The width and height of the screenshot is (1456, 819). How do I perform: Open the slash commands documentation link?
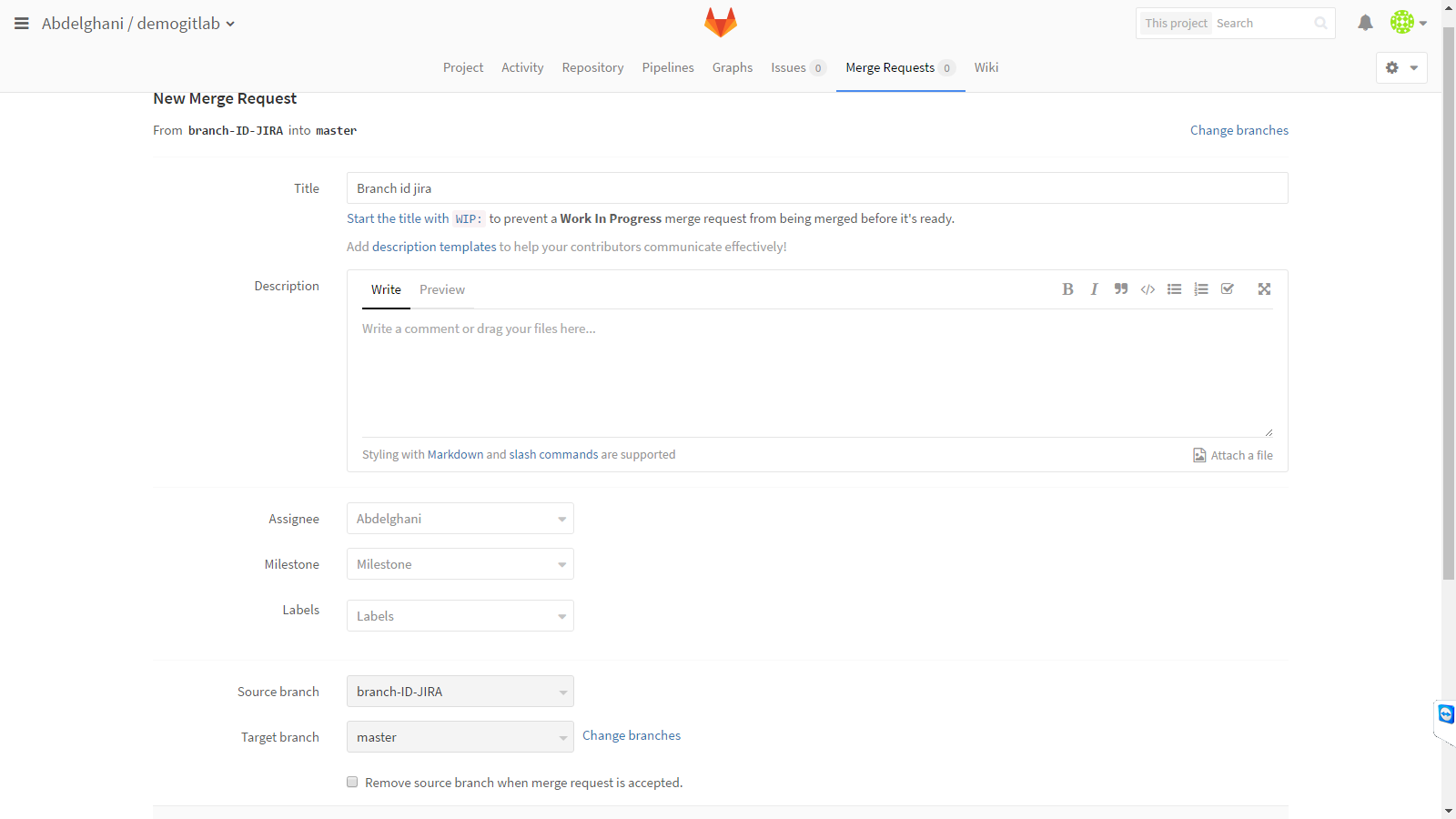552,454
